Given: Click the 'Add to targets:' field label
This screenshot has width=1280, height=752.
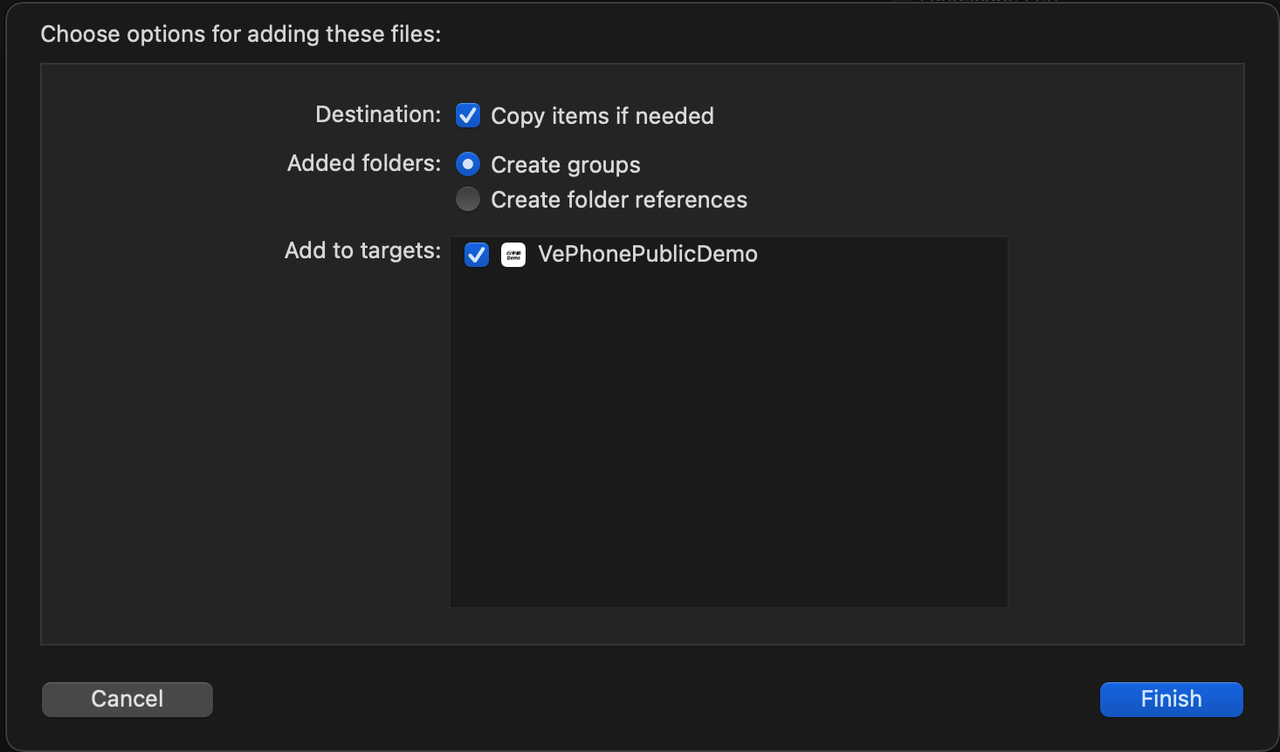Looking at the screenshot, I should pos(362,250).
